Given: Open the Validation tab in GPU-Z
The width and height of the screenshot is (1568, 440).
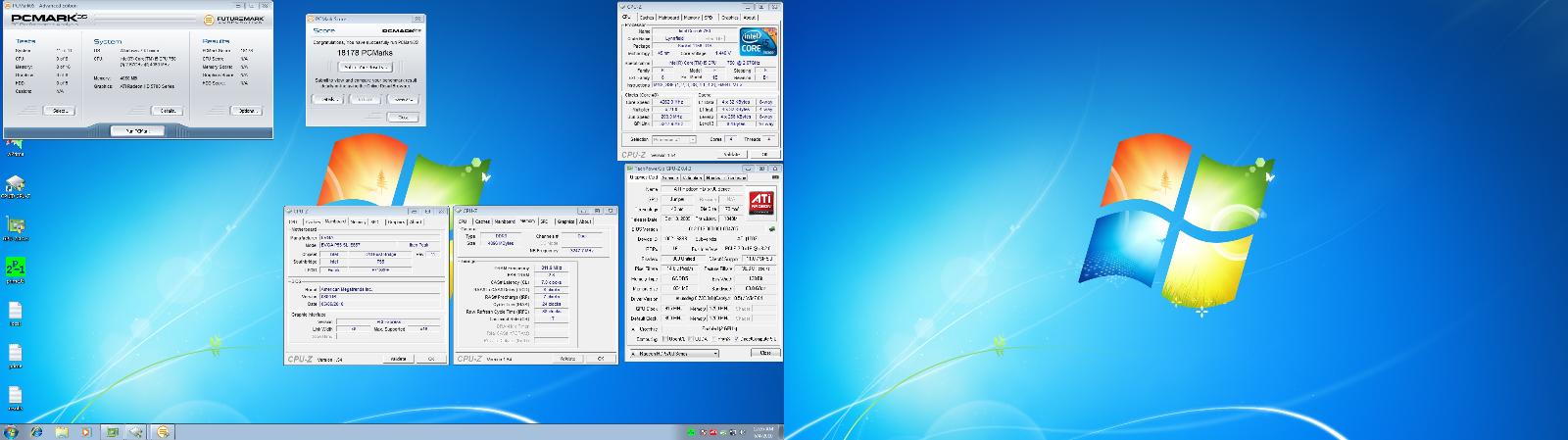Looking at the screenshot, I should click(693, 177).
